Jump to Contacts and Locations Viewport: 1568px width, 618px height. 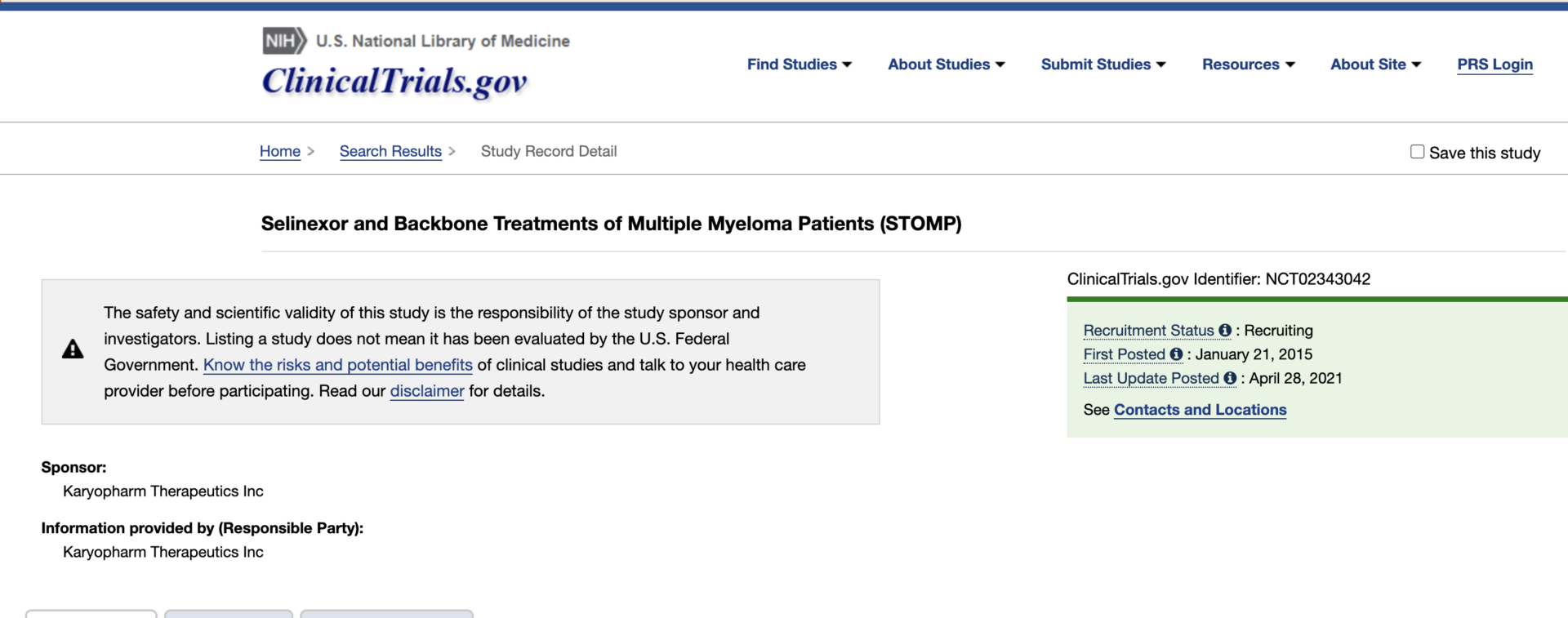tap(1200, 410)
